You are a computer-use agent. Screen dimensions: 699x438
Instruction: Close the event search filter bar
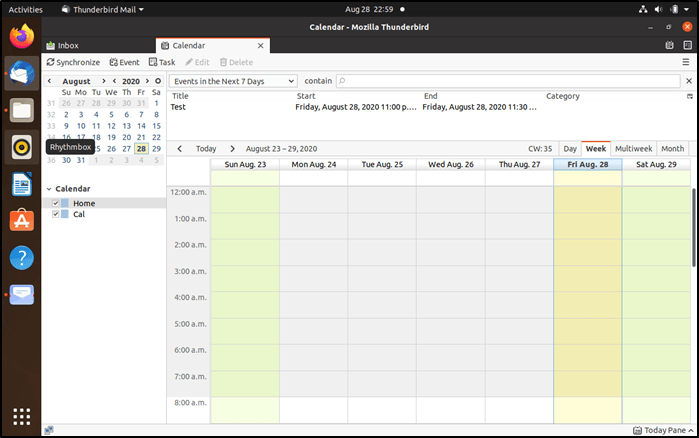click(x=689, y=81)
